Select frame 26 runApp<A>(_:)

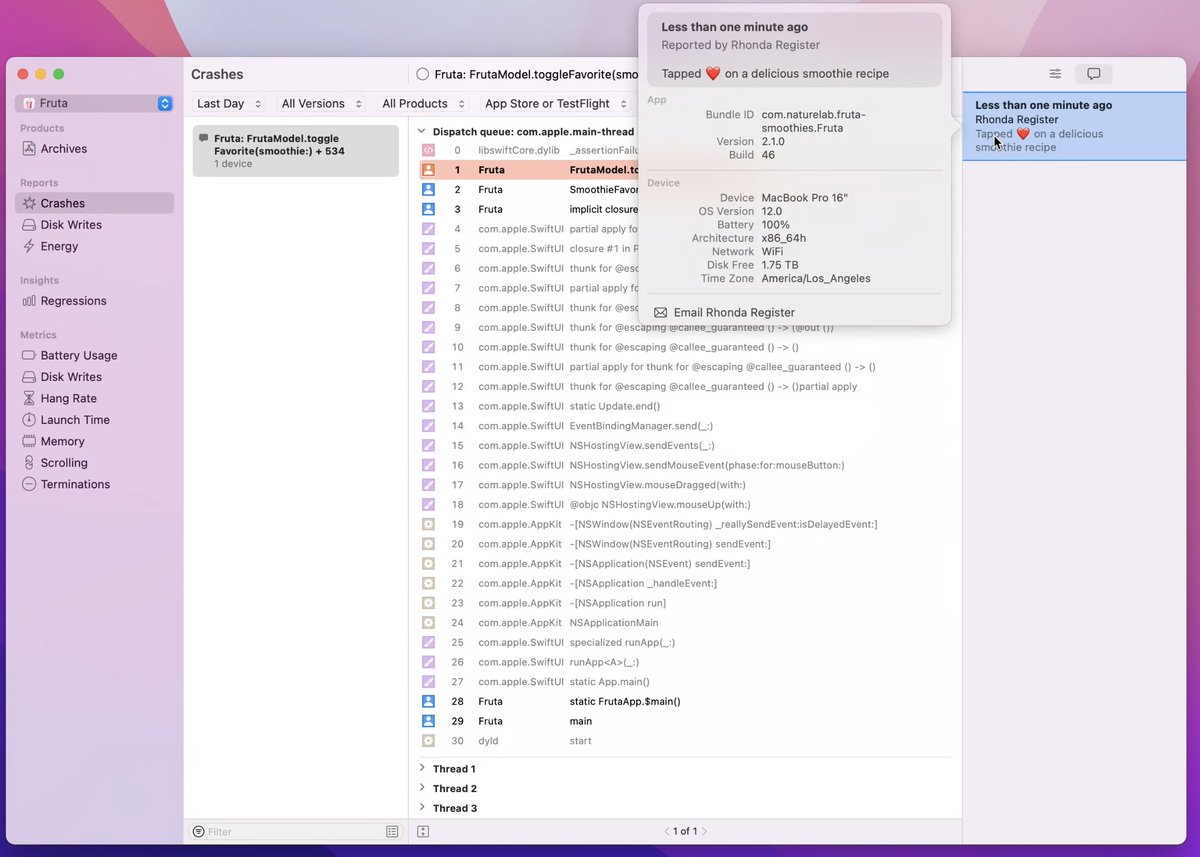click(685, 662)
